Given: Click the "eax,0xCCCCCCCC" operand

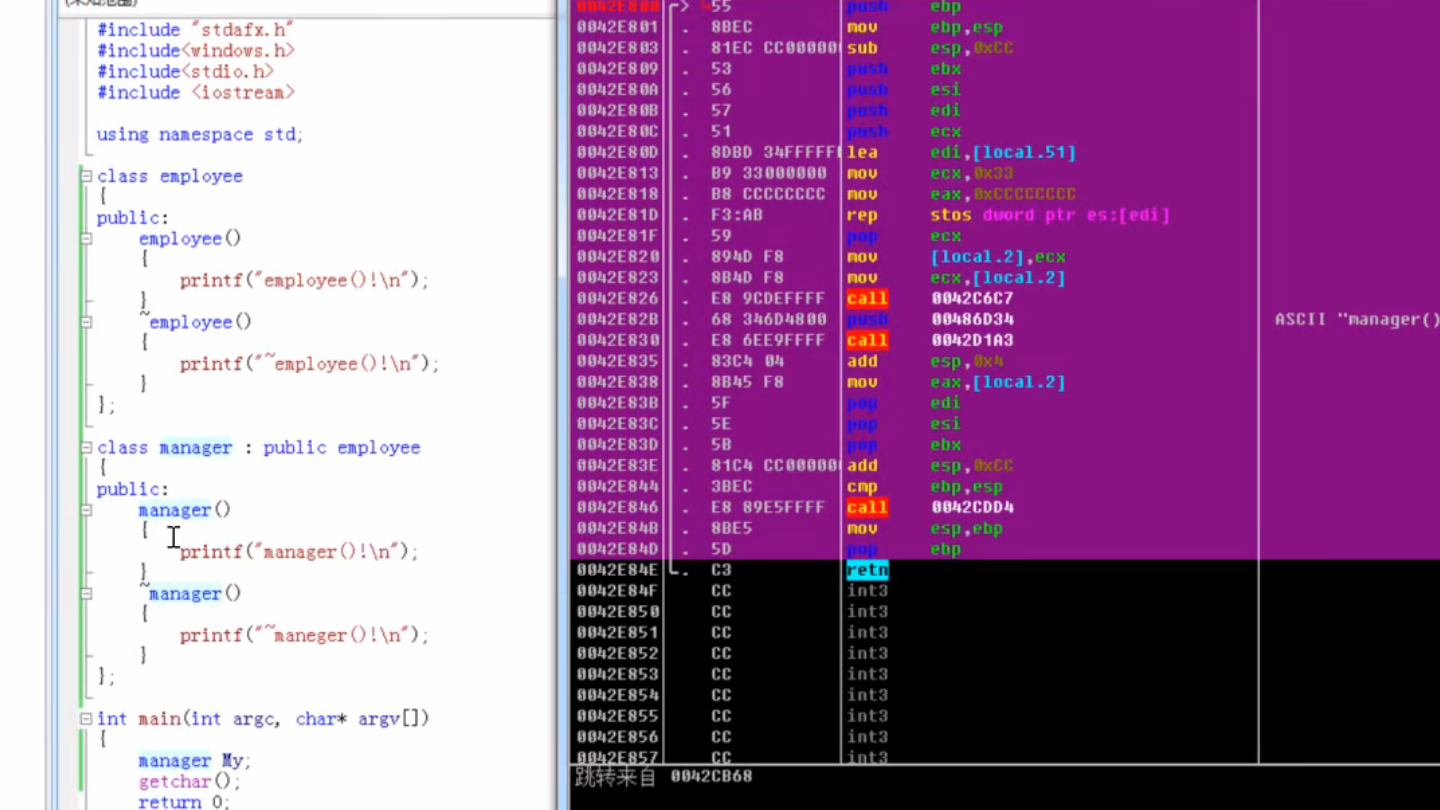Looking at the screenshot, I should coord(1003,195).
